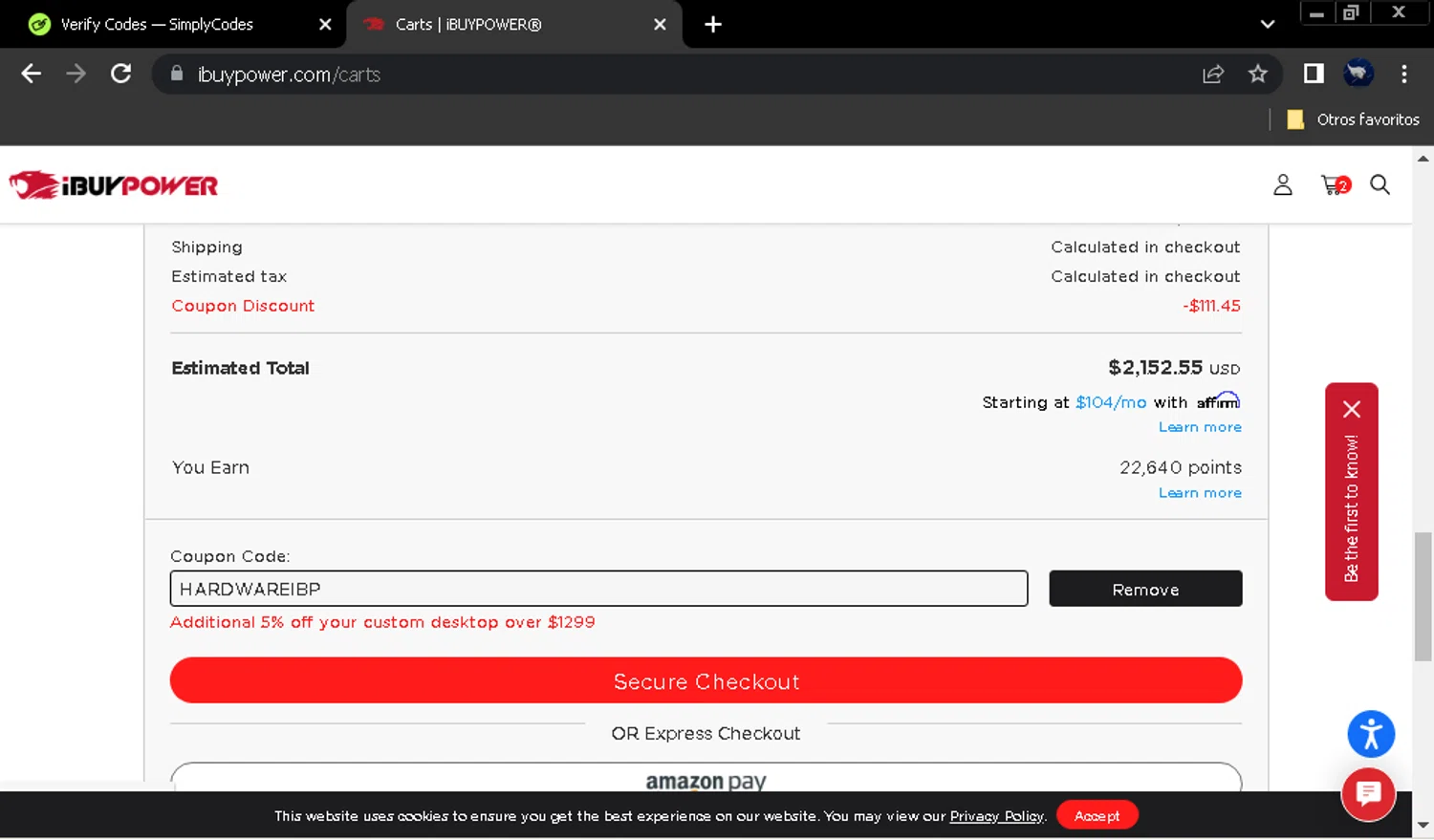Click the page vertical scrollbar thumb
The width and height of the screenshot is (1434, 840).
pyautogui.click(x=1423, y=596)
